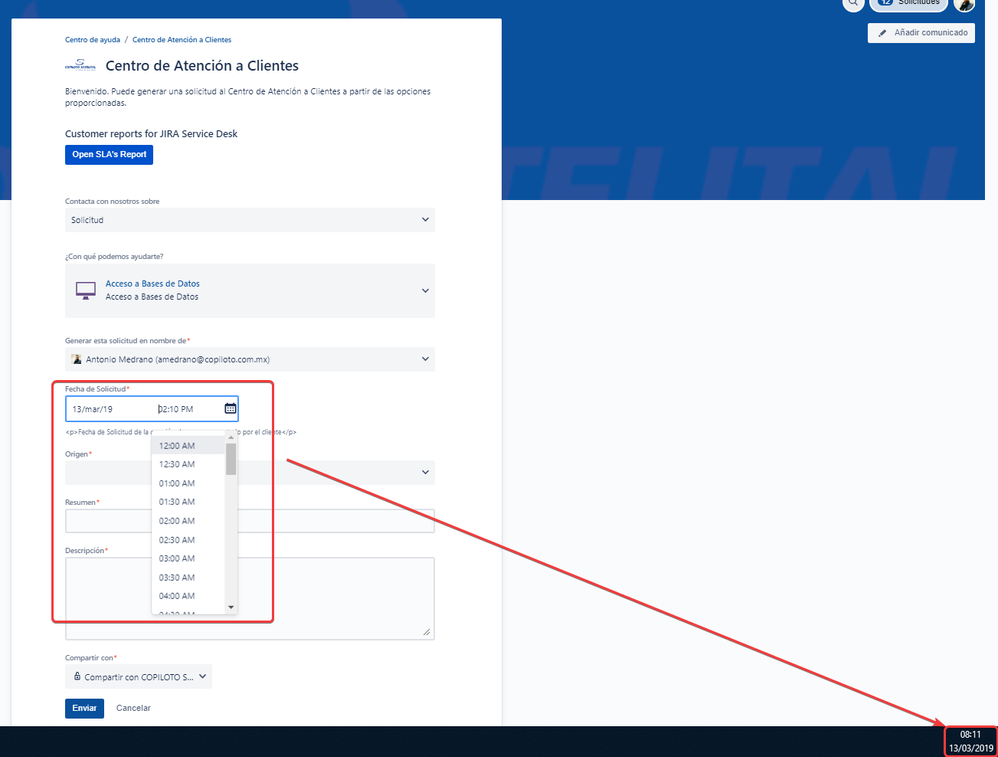The image size is (998, 757).
Task: Click the Centro de Atención logo icon
Action: click(x=80, y=66)
